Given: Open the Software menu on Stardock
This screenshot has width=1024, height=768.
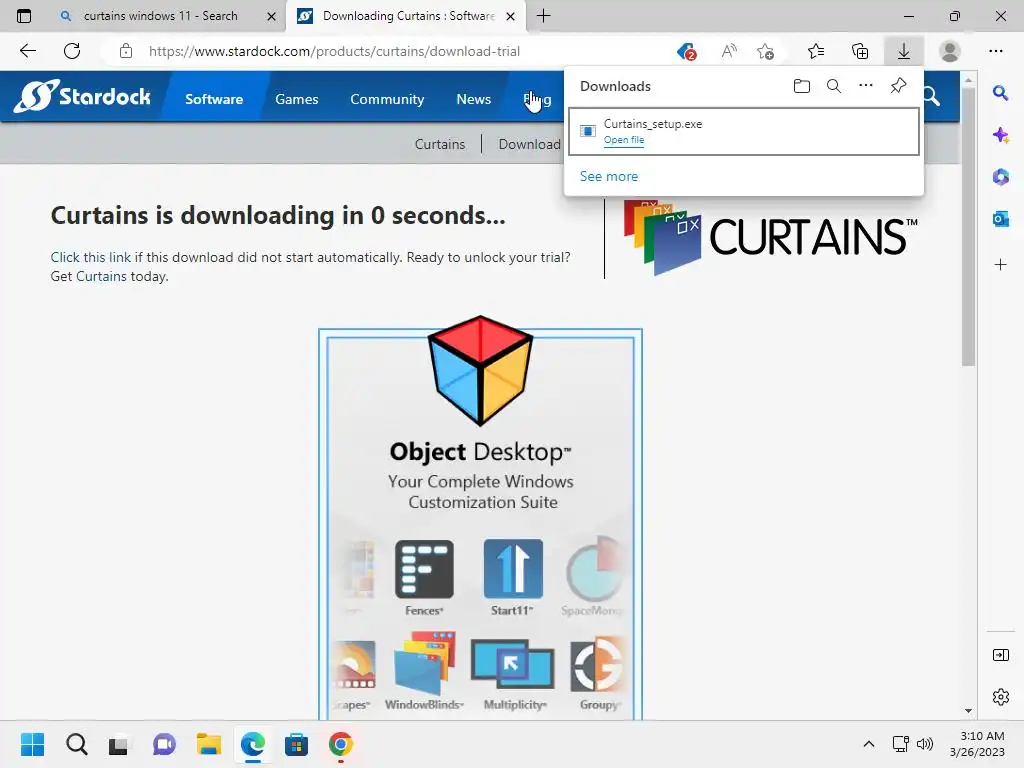Looking at the screenshot, I should 214,99.
